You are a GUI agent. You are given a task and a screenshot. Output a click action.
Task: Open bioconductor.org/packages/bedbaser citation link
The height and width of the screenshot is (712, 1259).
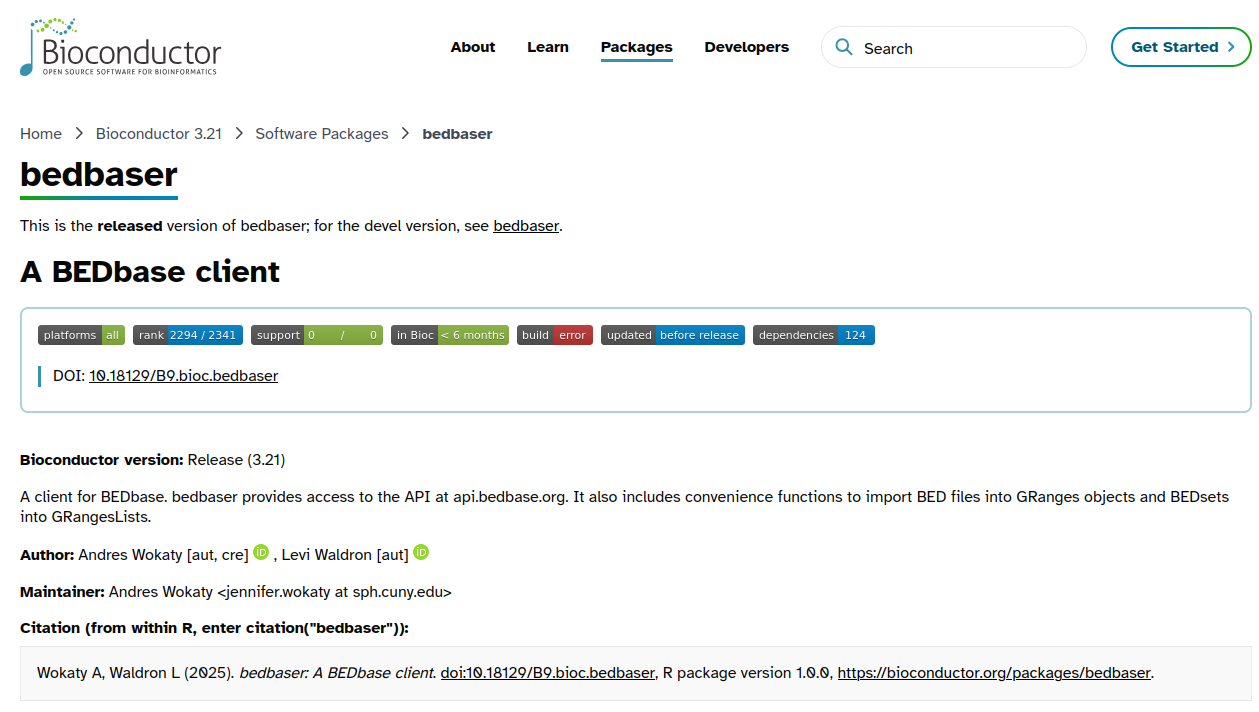coord(994,673)
